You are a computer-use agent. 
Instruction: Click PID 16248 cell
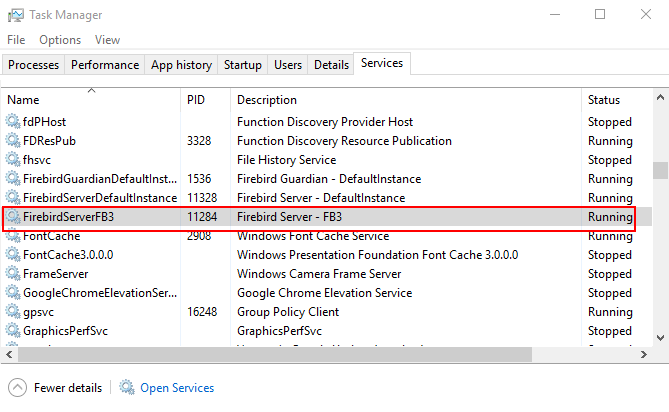202,312
